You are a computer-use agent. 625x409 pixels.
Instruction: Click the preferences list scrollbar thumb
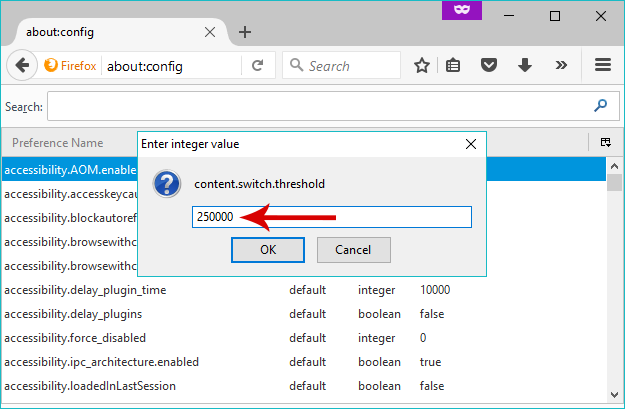pyautogui.click(x=614, y=182)
